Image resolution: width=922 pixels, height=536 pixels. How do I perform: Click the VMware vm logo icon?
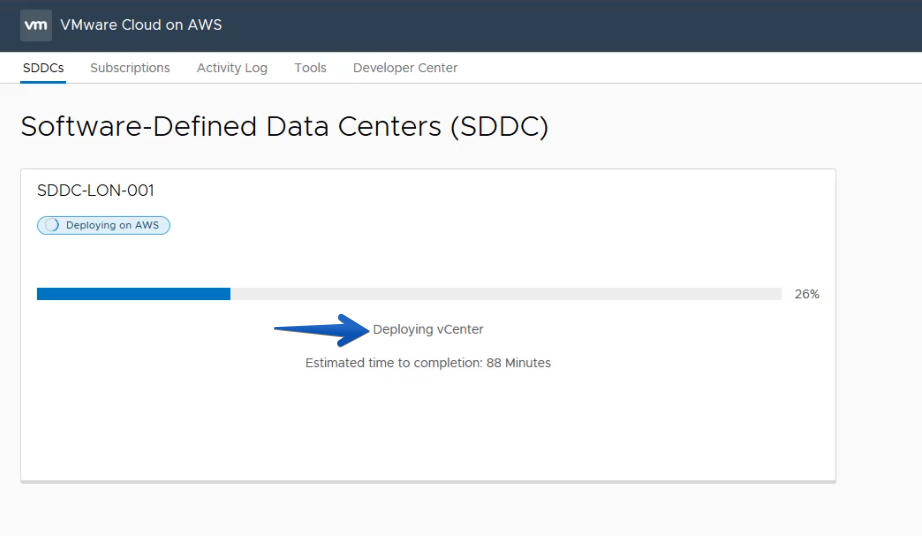(36, 25)
